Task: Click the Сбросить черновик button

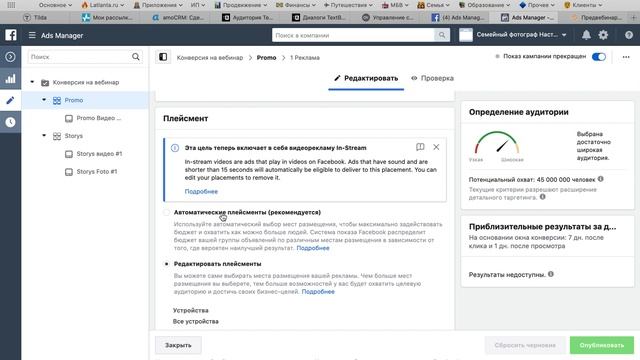Action: pos(525,345)
